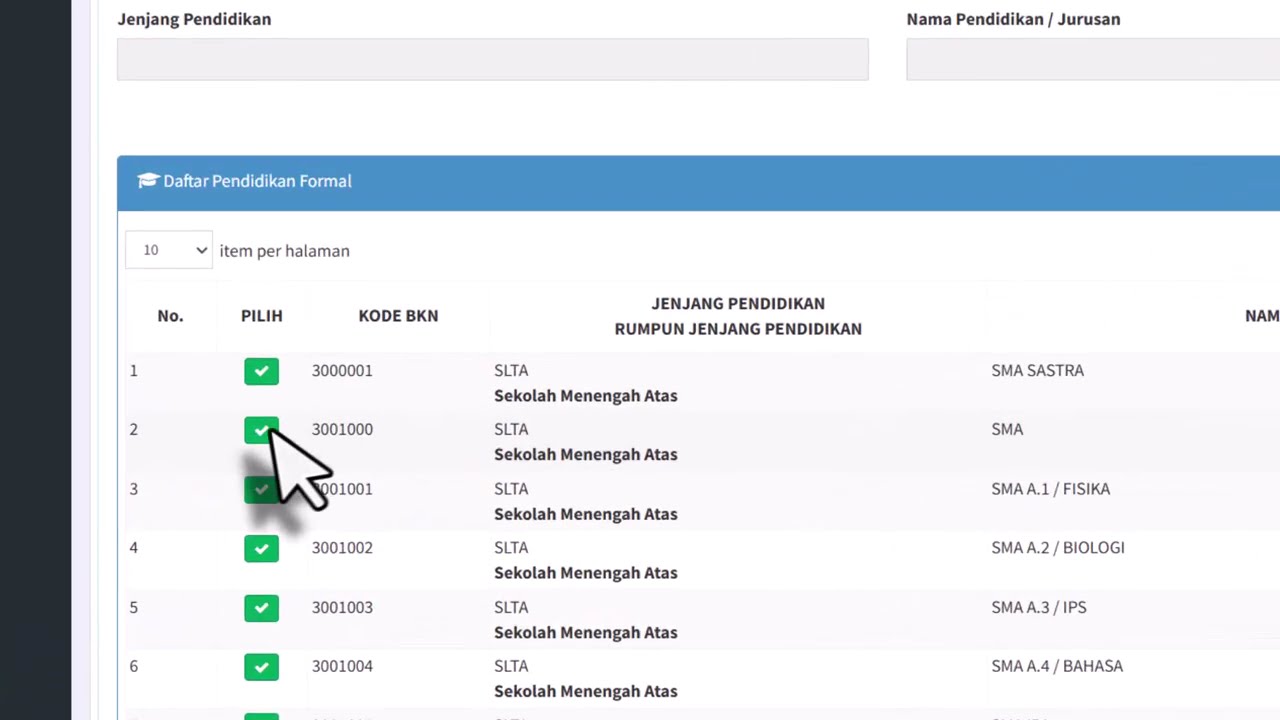Select row 1 green check for SMA SASTRA
This screenshot has height=720, width=1280.
(261, 371)
